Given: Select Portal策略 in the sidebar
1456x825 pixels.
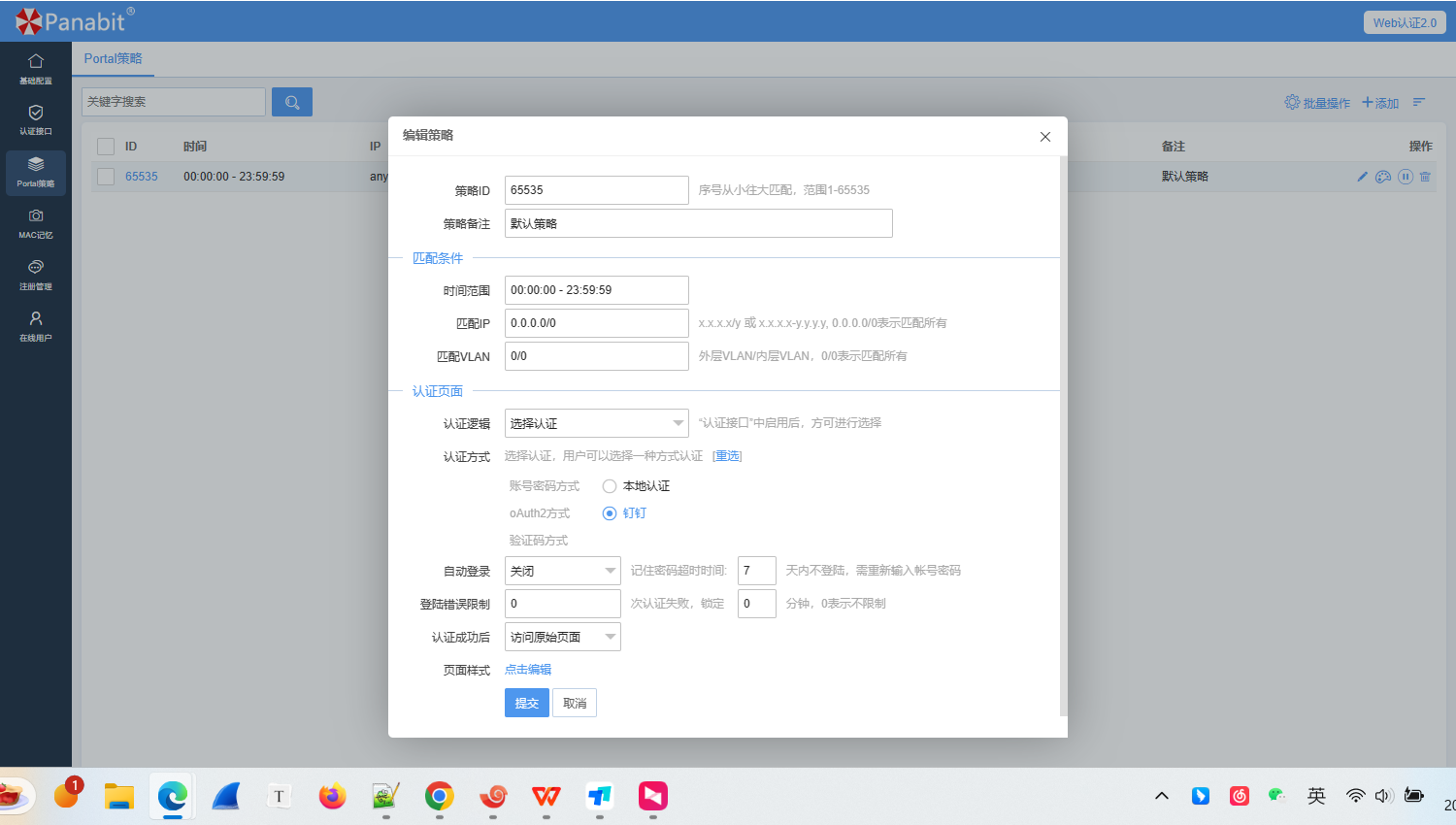Looking at the screenshot, I should tap(36, 172).
